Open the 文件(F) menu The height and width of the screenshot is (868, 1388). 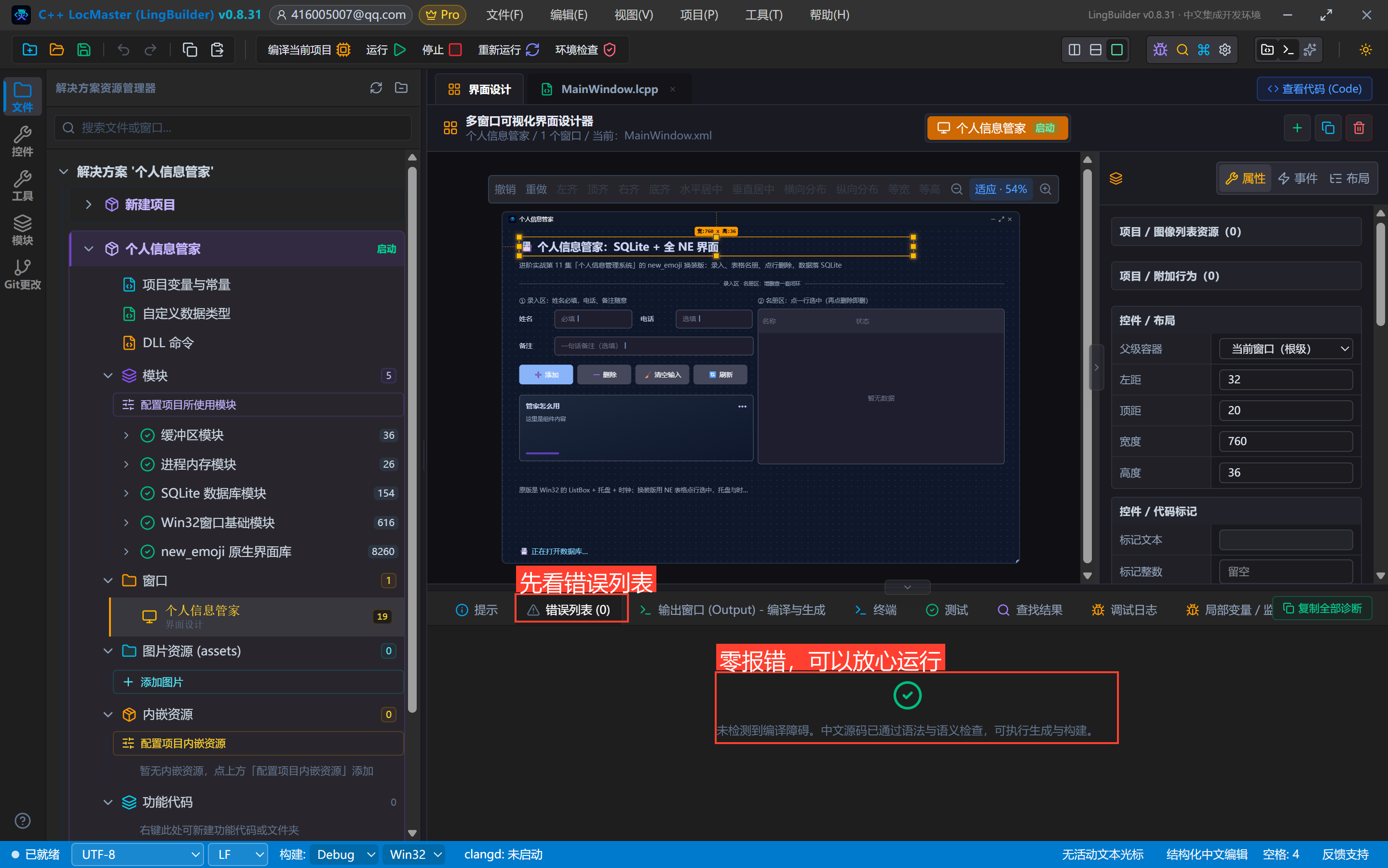504,15
